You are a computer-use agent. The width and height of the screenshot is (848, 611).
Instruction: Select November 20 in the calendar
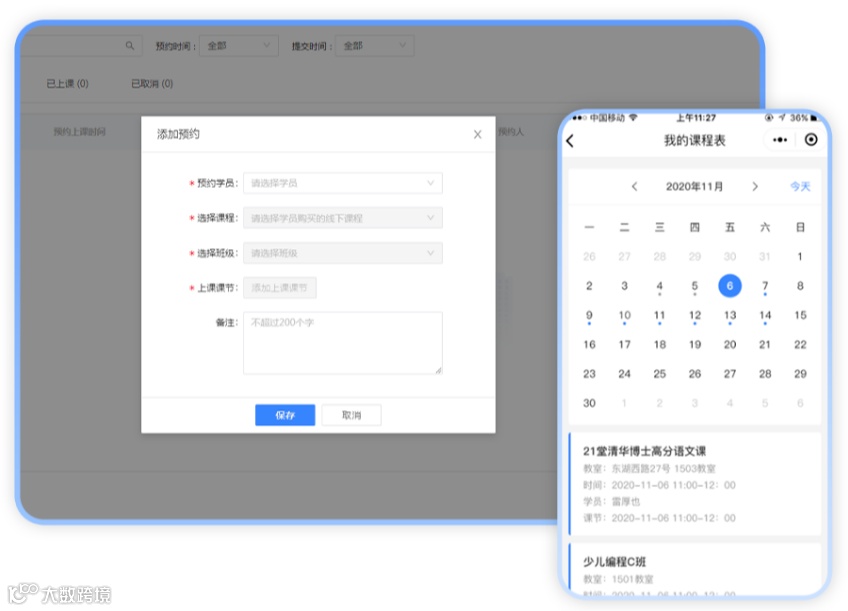coord(730,344)
